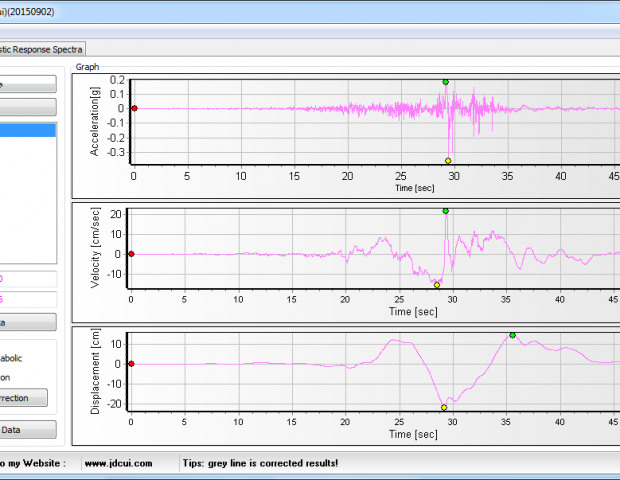
Task: Click the Data button at bottom left
Action: (28, 429)
